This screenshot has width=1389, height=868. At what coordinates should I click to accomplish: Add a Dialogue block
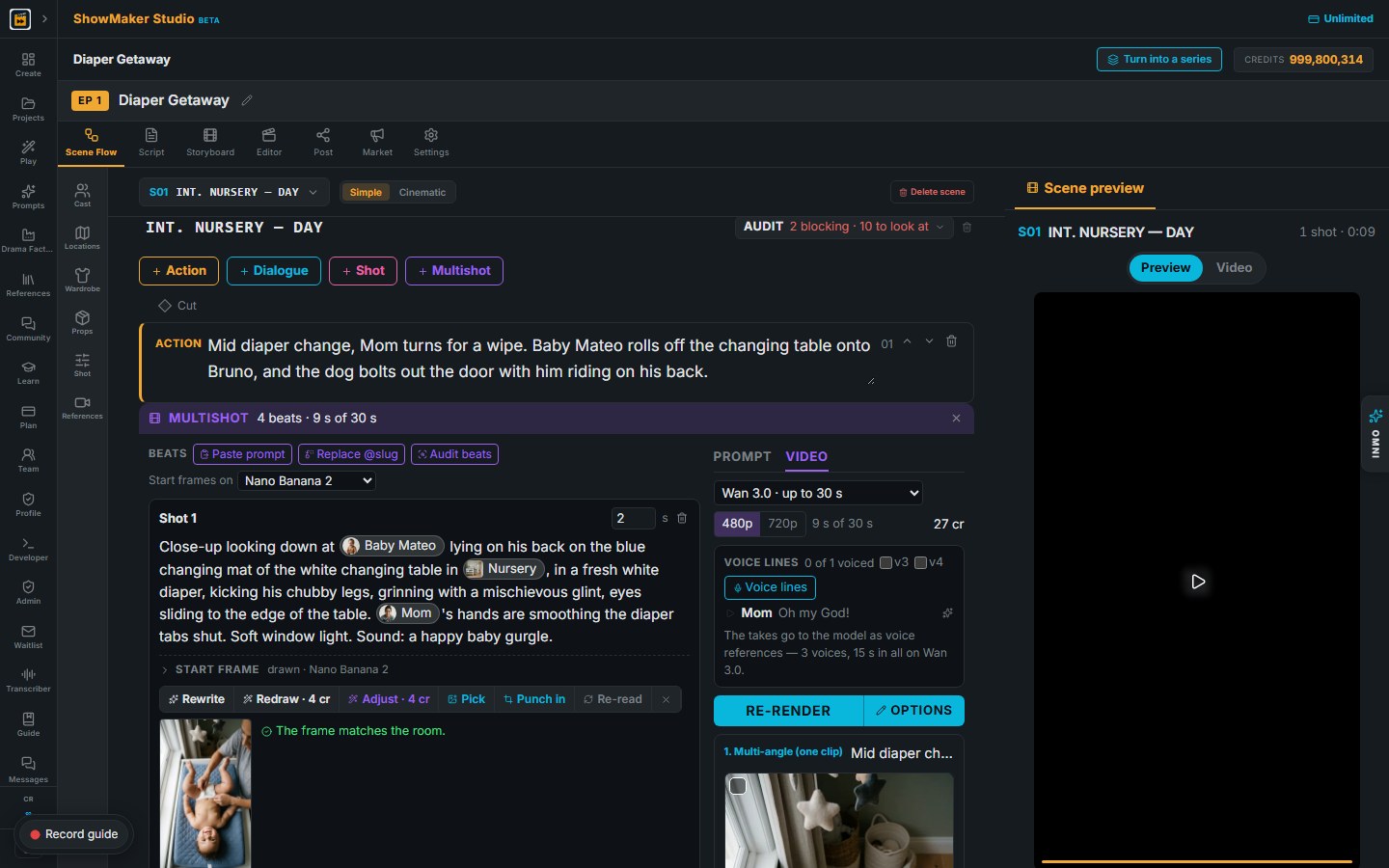click(274, 271)
